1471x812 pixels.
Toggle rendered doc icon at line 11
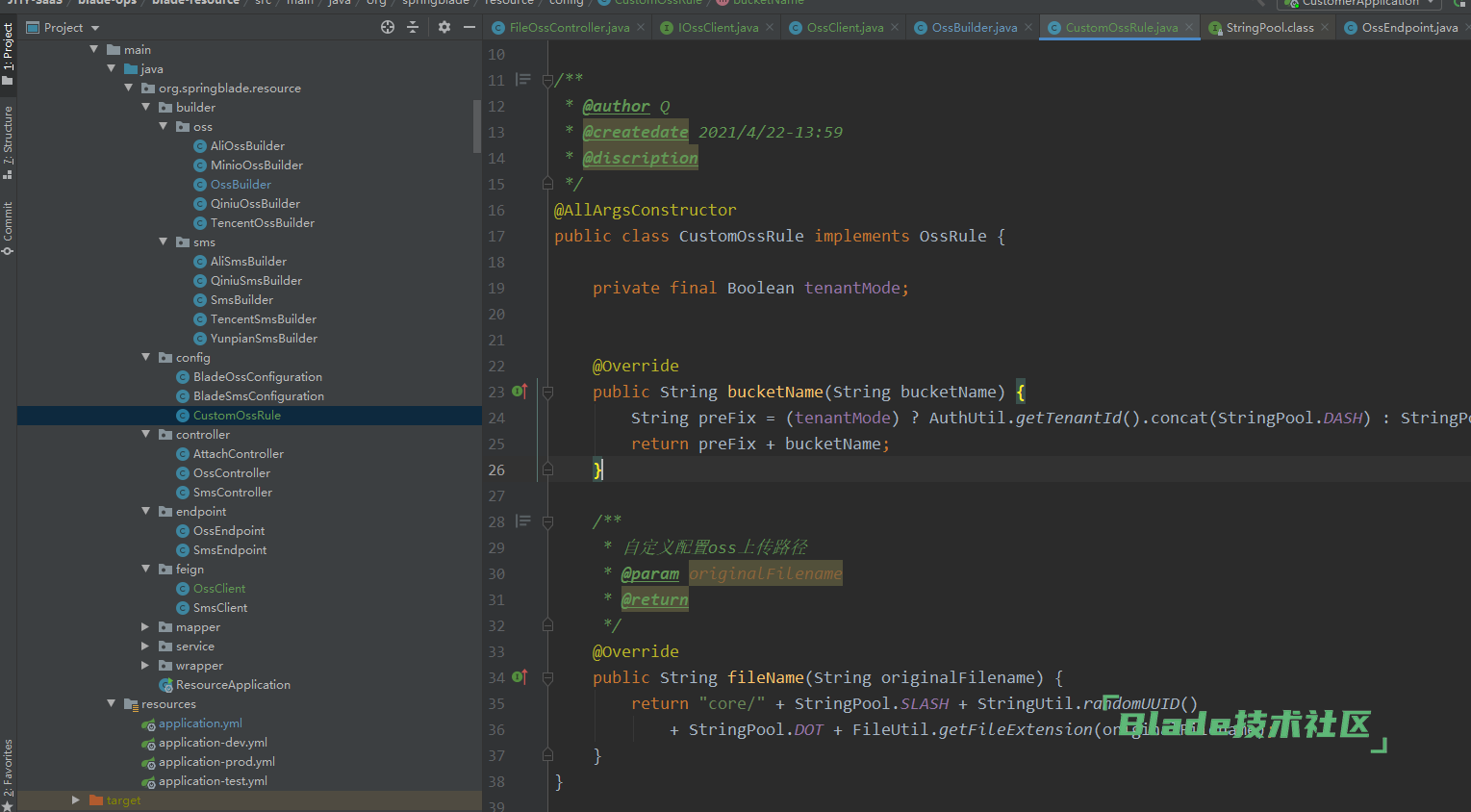click(x=522, y=80)
